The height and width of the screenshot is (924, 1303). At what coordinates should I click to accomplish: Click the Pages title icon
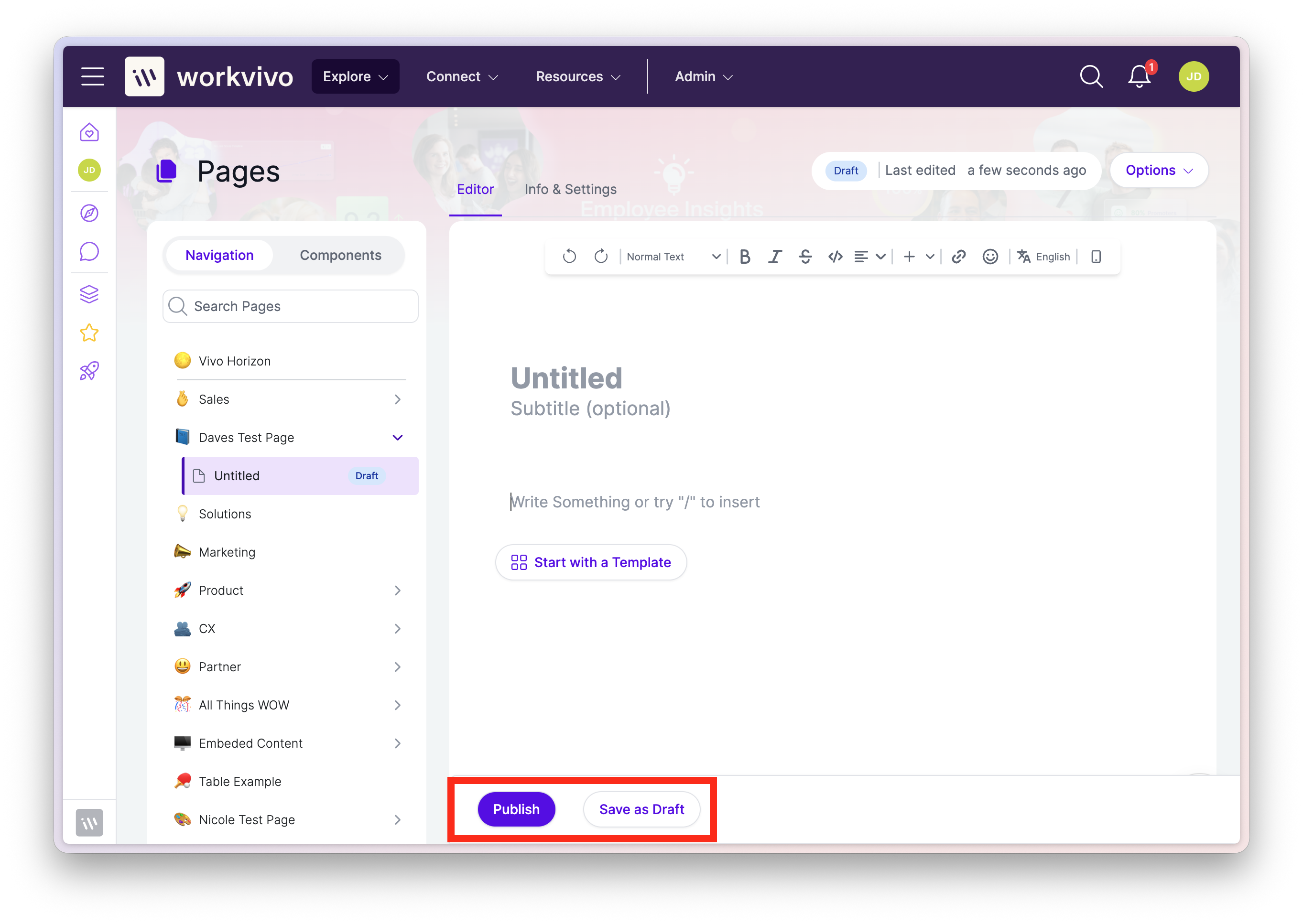(166, 171)
